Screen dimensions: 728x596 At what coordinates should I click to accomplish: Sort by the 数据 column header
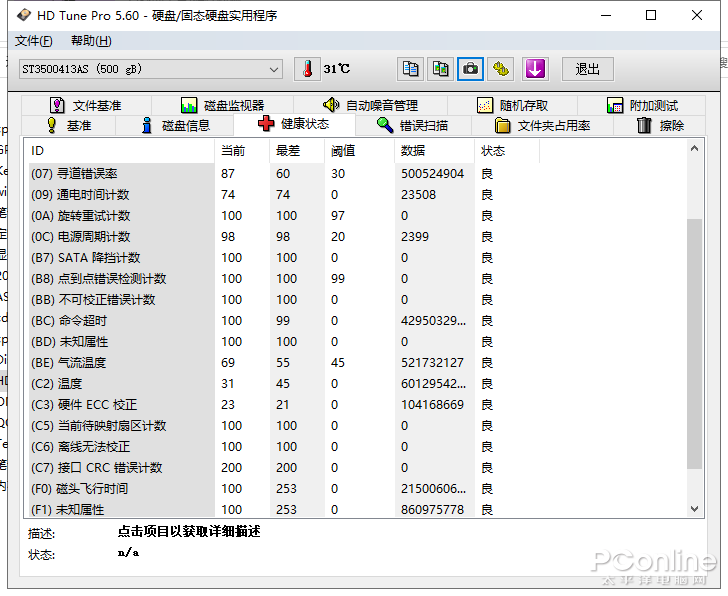(x=435, y=151)
